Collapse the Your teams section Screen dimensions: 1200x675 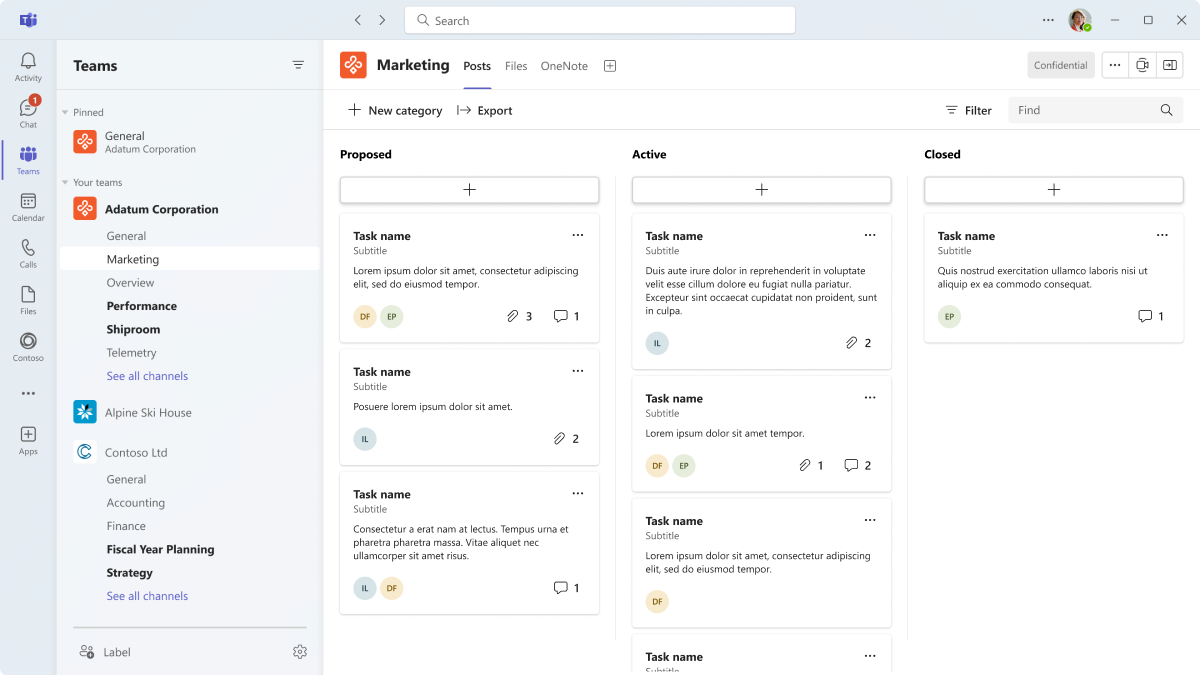tap(65, 183)
